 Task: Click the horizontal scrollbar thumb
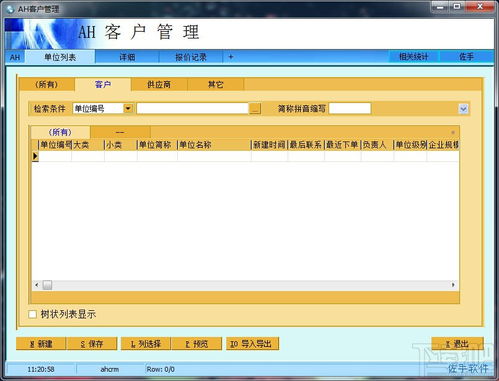tap(47, 285)
